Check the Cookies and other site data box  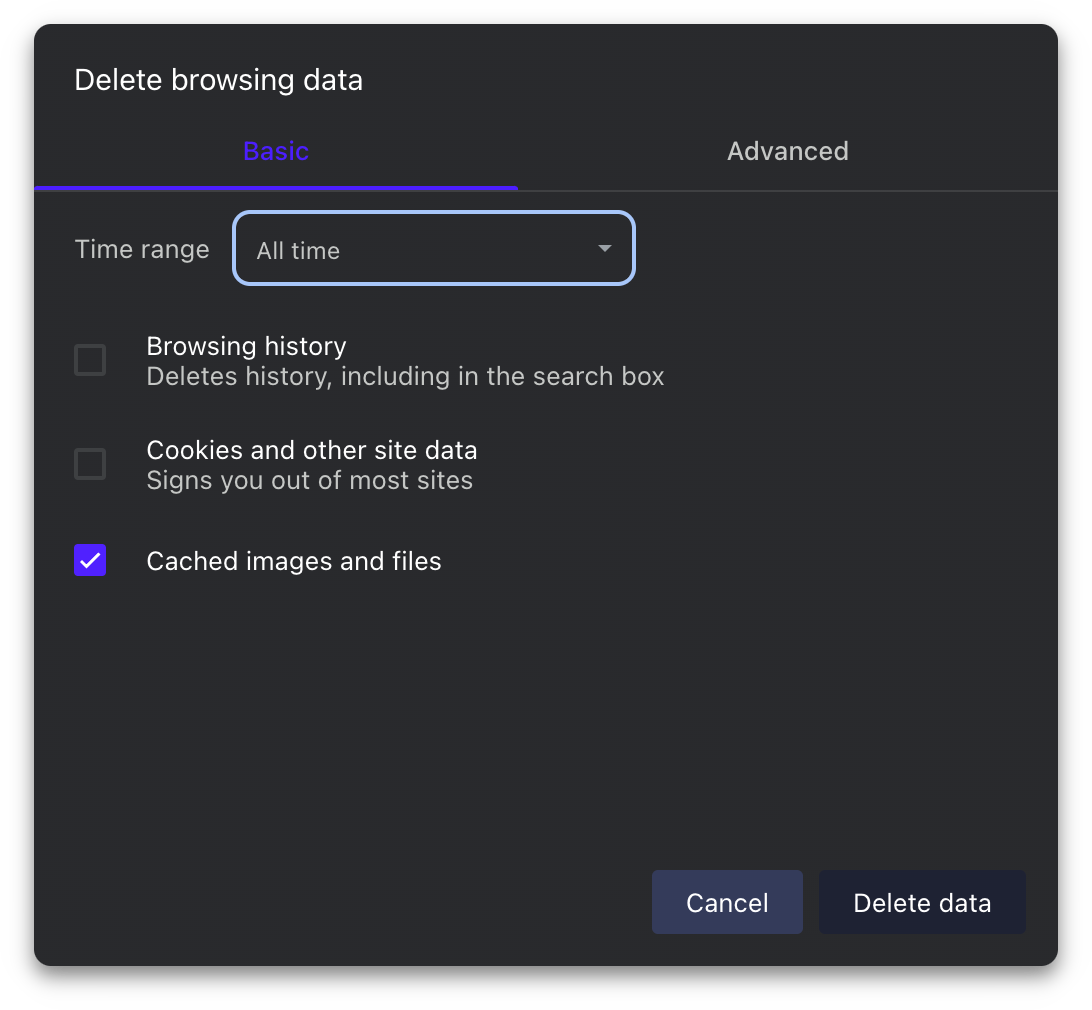coord(90,464)
